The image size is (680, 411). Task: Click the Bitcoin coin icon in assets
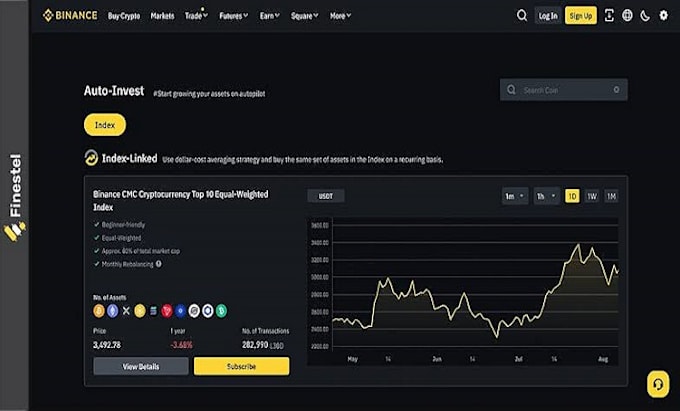pos(99,311)
